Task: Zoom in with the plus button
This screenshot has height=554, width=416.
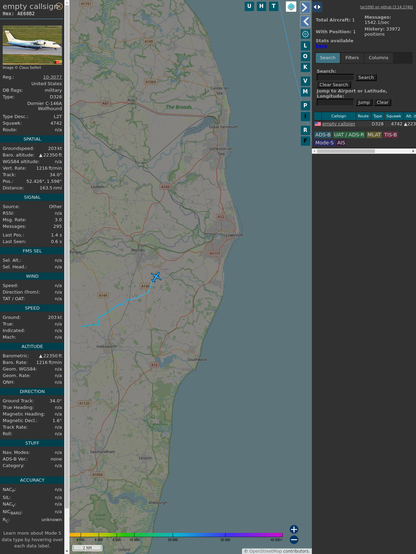Action: 294,529
